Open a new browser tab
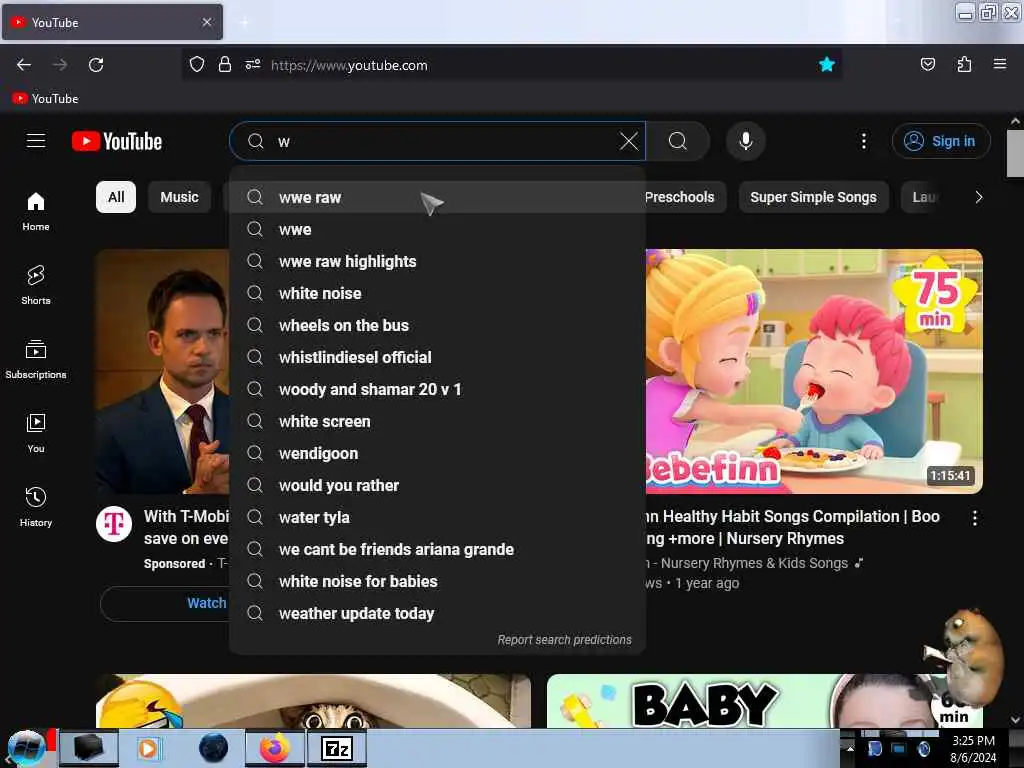1024x768 pixels. coord(244,22)
